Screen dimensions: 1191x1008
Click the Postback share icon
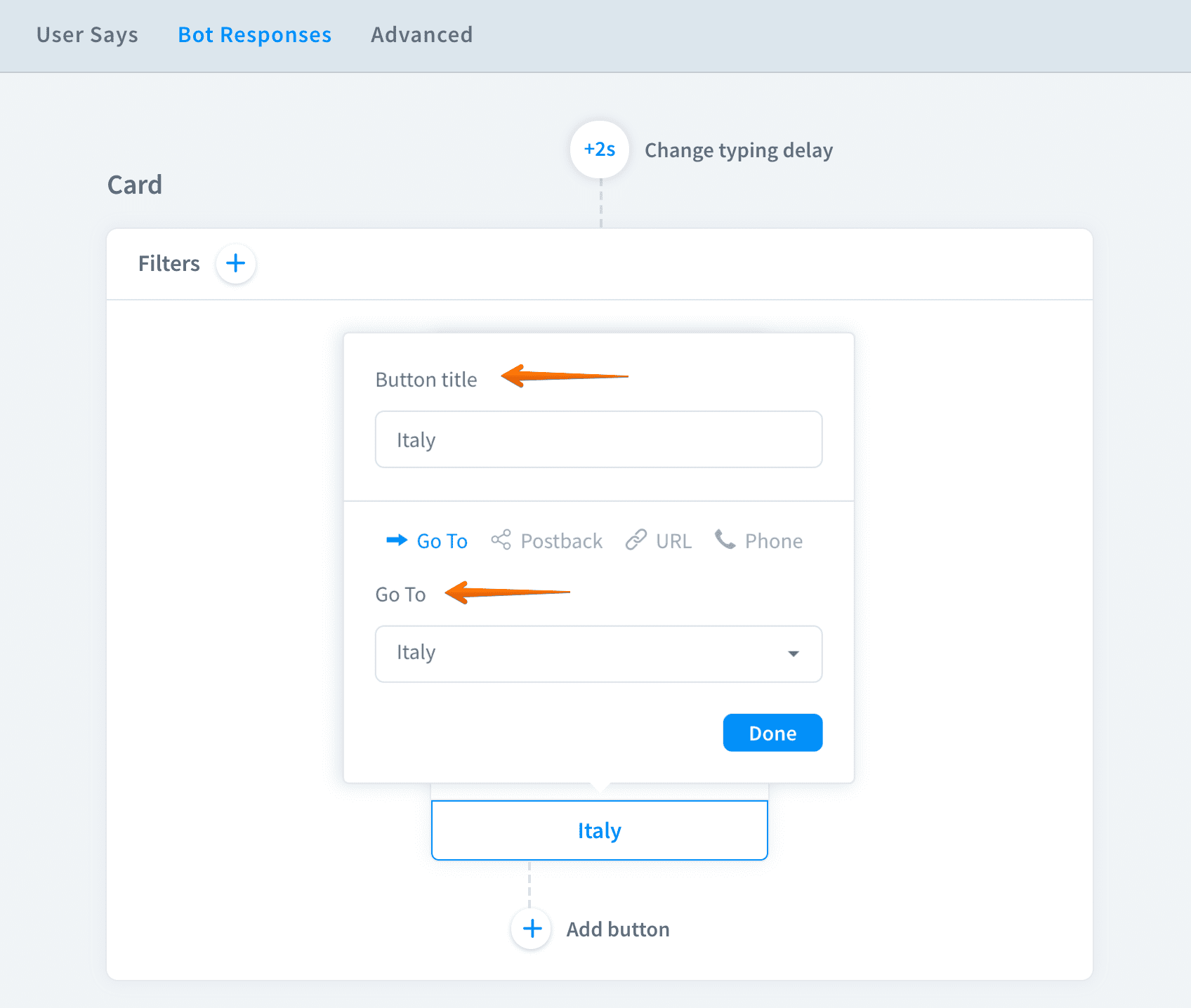pyautogui.click(x=501, y=541)
